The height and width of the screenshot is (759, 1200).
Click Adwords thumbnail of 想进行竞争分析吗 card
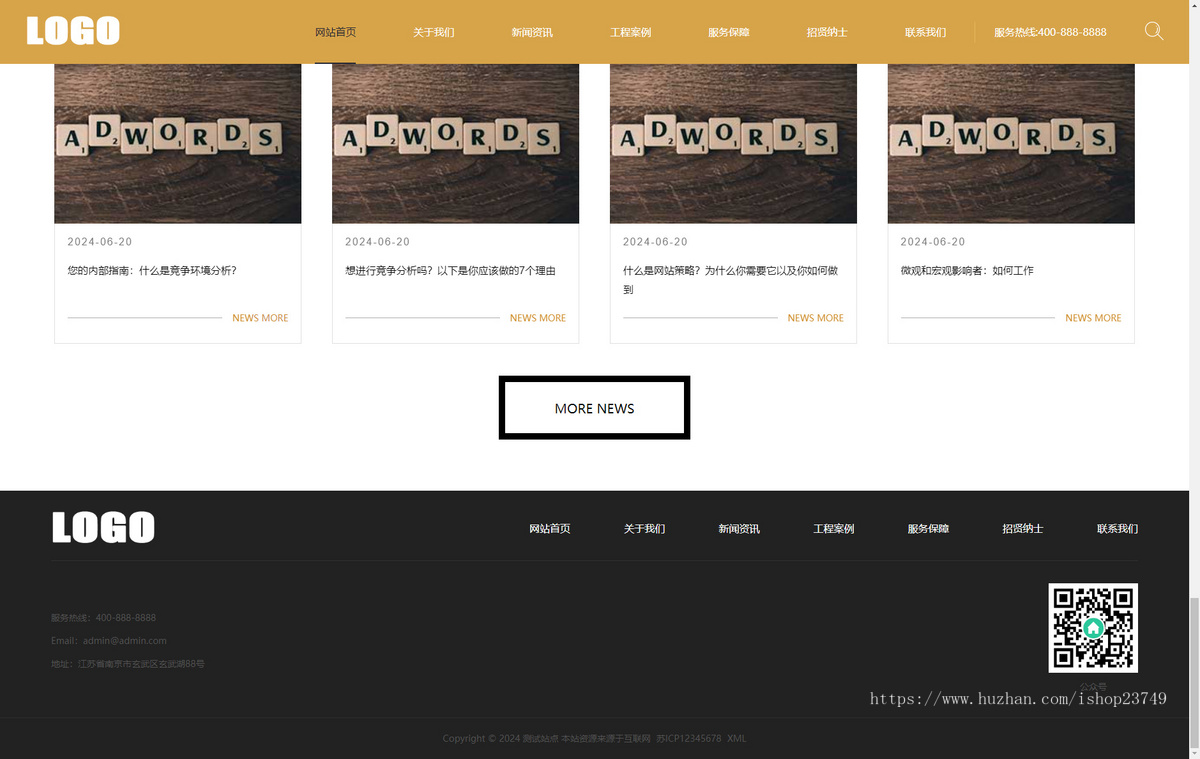pyautogui.click(x=455, y=143)
